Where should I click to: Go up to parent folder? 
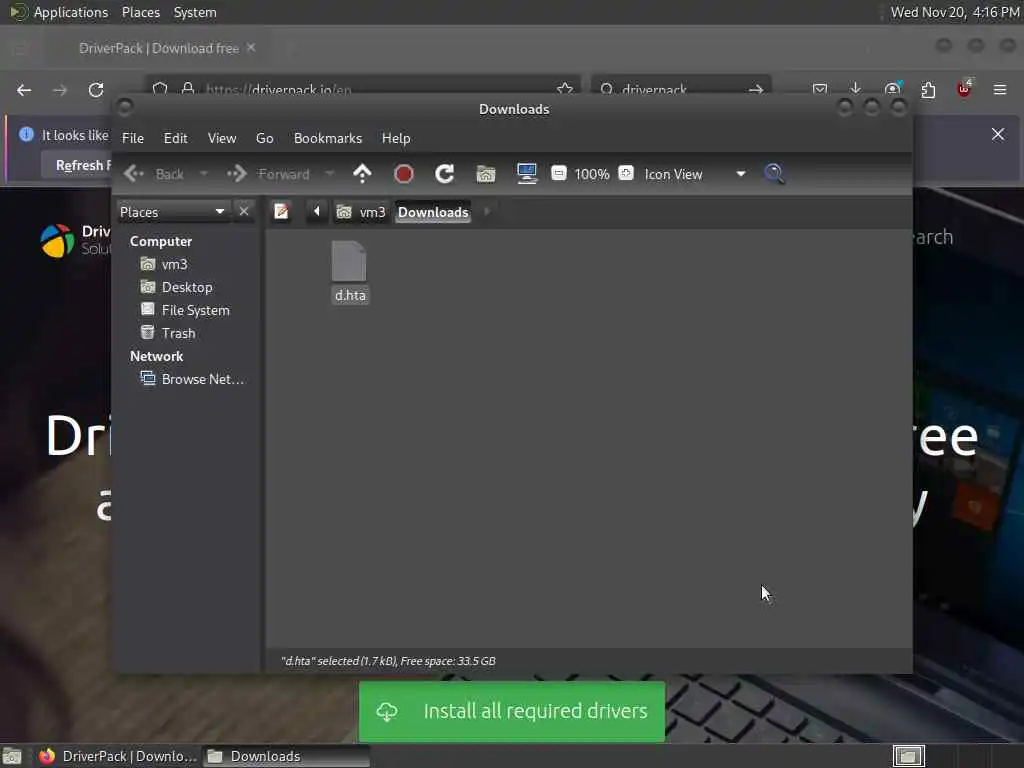[362, 174]
